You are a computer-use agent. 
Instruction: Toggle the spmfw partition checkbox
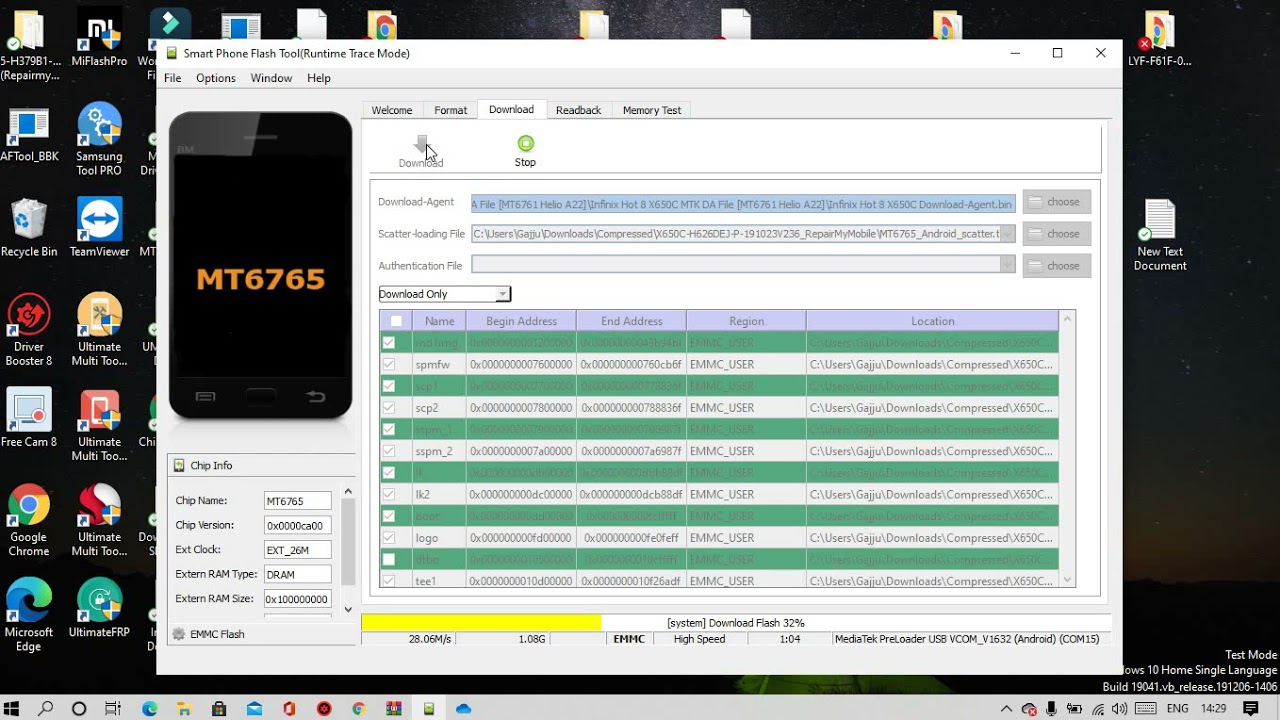pyautogui.click(x=389, y=364)
